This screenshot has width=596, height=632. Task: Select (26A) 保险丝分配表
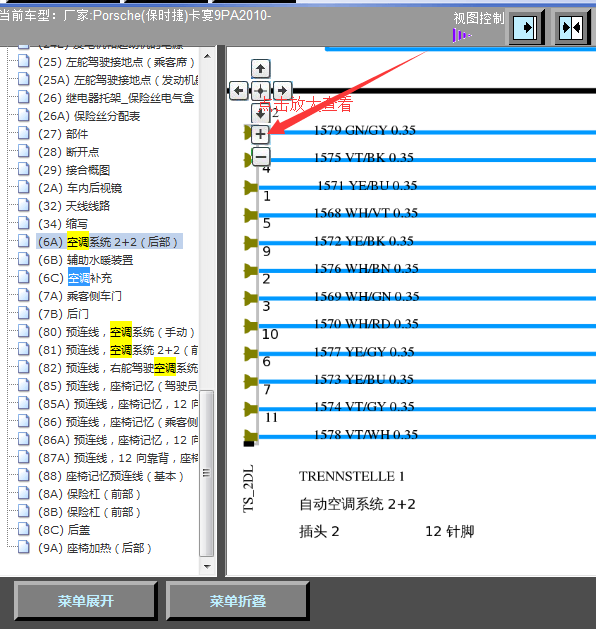tap(89, 116)
